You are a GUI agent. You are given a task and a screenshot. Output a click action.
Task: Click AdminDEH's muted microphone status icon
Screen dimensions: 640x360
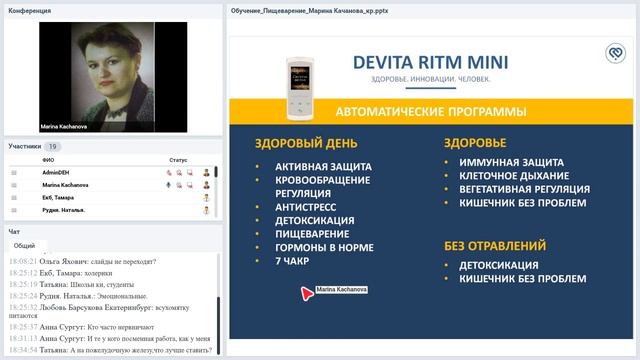pyautogui.click(x=169, y=173)
